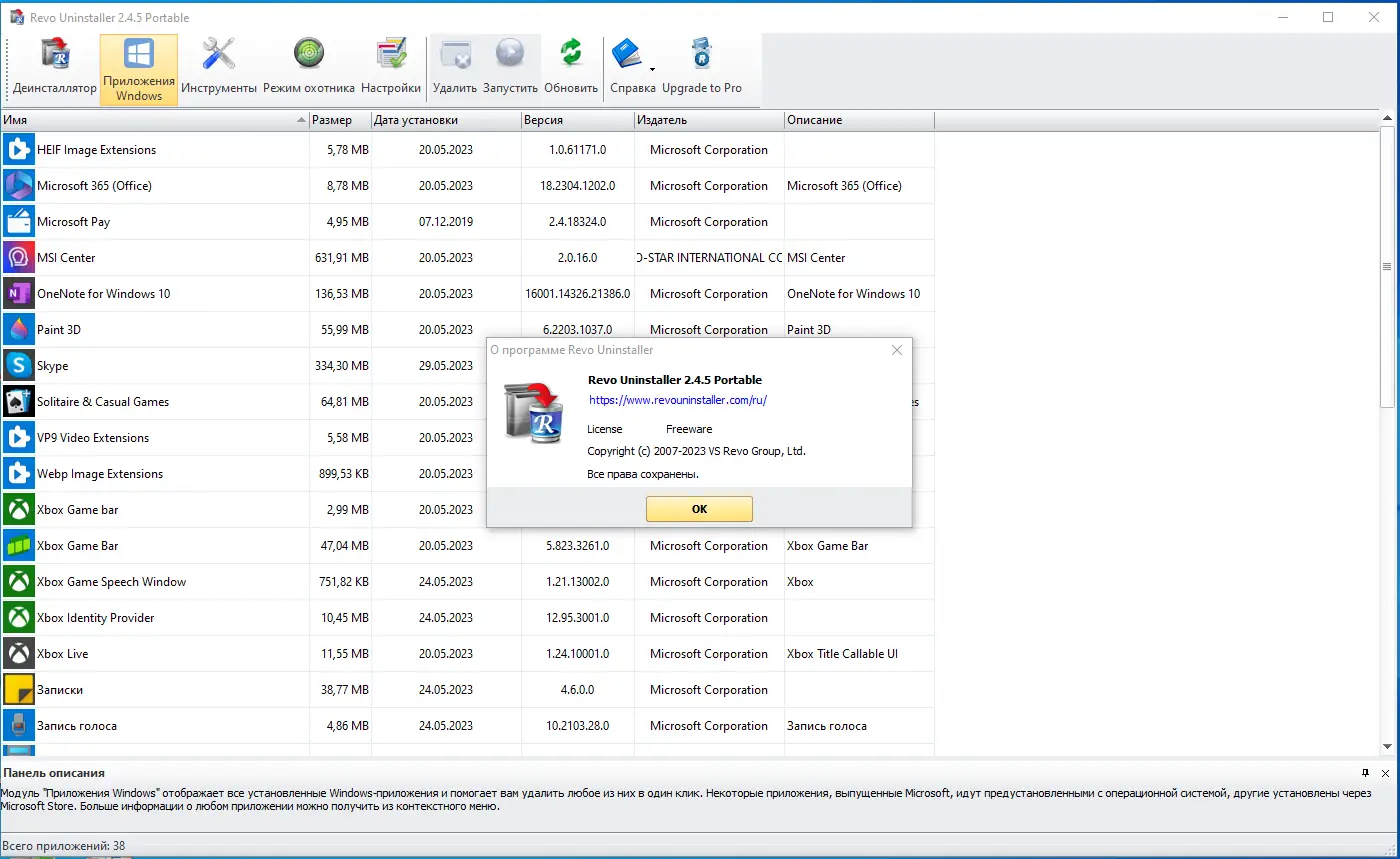
Task: Click the 'Xbox Live' row name
Action: pos(63,654)
